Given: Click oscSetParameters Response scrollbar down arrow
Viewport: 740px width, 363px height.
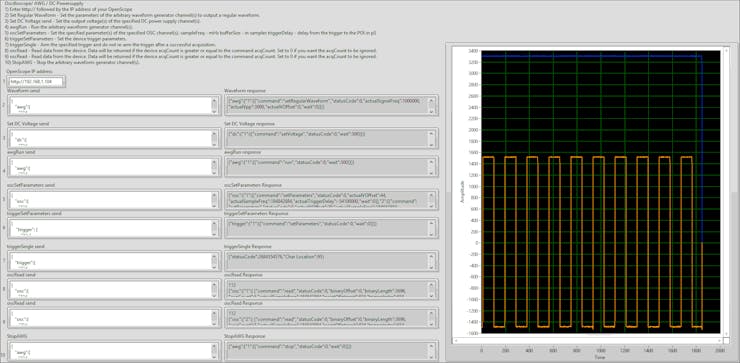Looking at the screenshot, I should 431,206.
